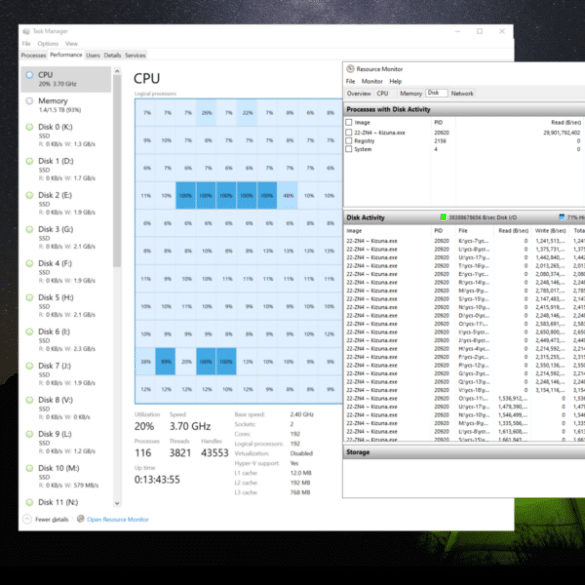Switch to Resource Monitor Memory tab
Screen dimensions: 585x585
click(x=411, y=93)
